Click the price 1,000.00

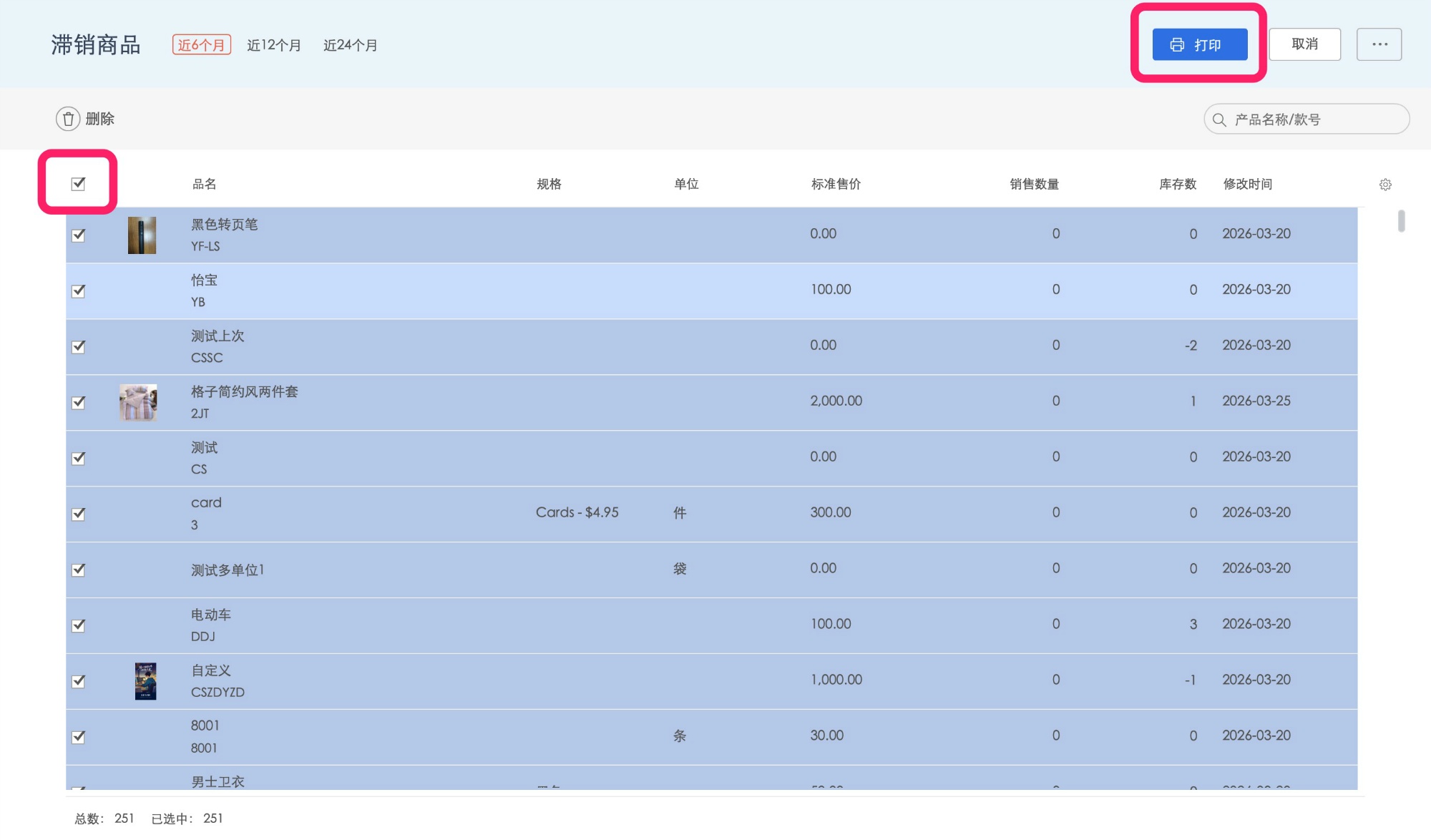click(x=836, y=680)
